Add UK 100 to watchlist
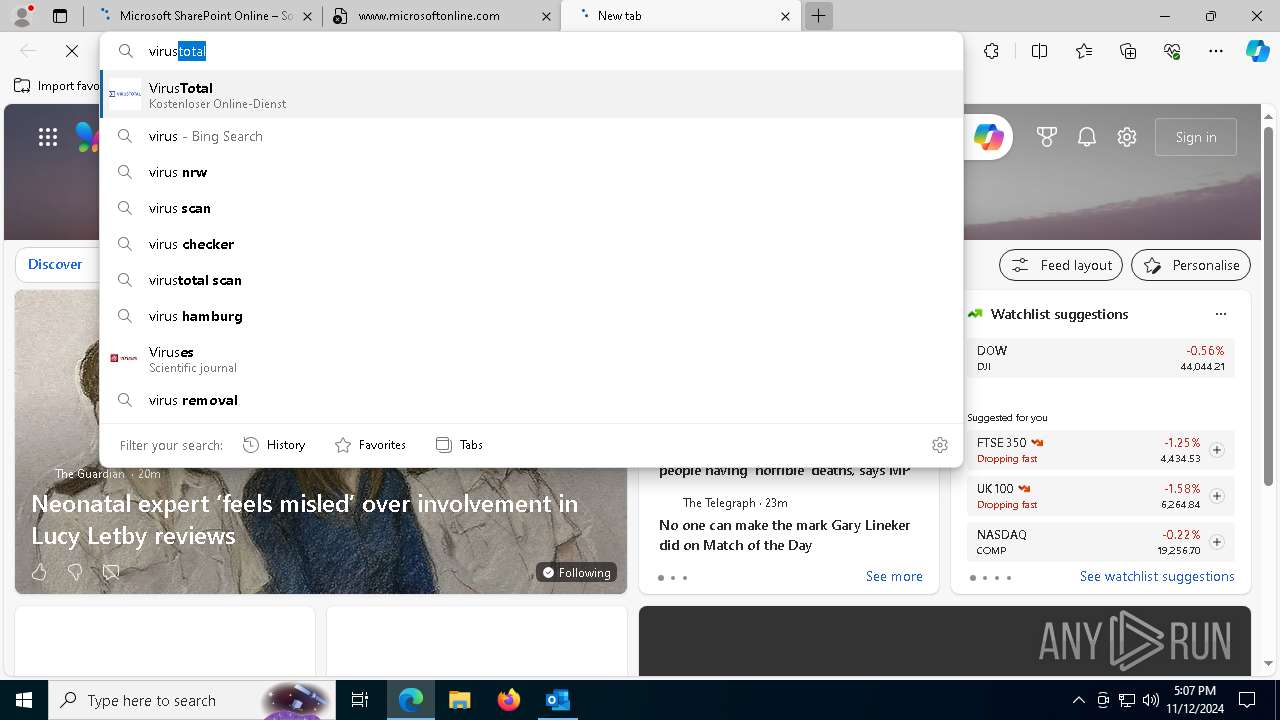Screen dimensions: 1280x720 1216,496
